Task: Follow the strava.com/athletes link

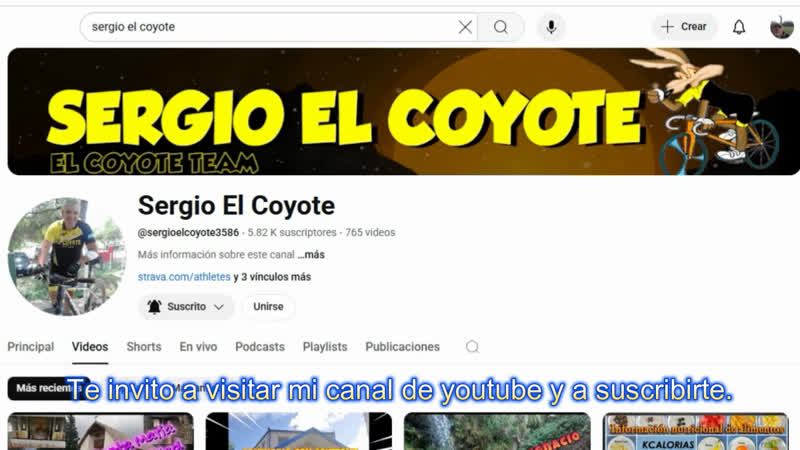Action: (x=184, y=277)
